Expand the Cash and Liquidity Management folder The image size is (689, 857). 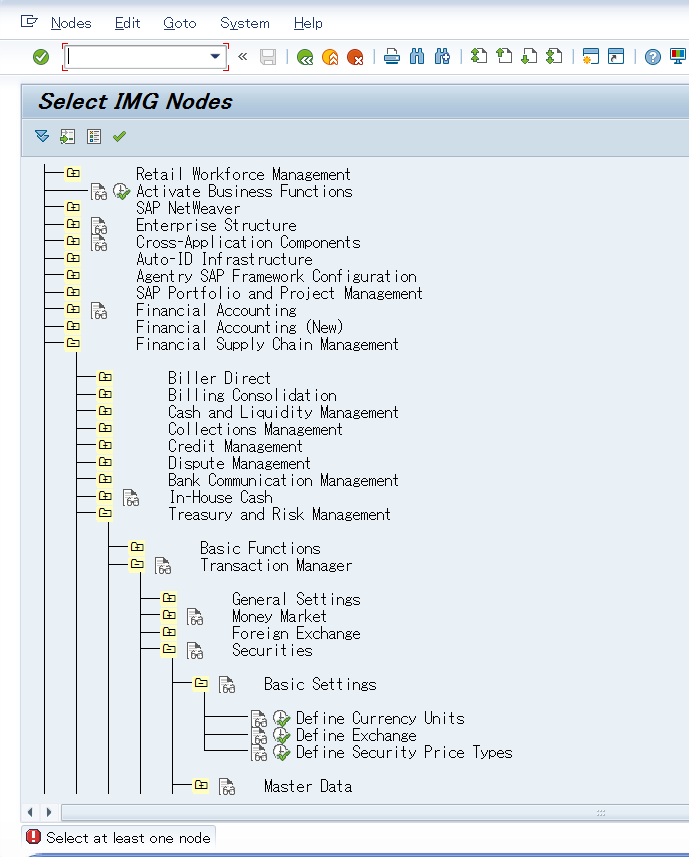click(105, 411)
